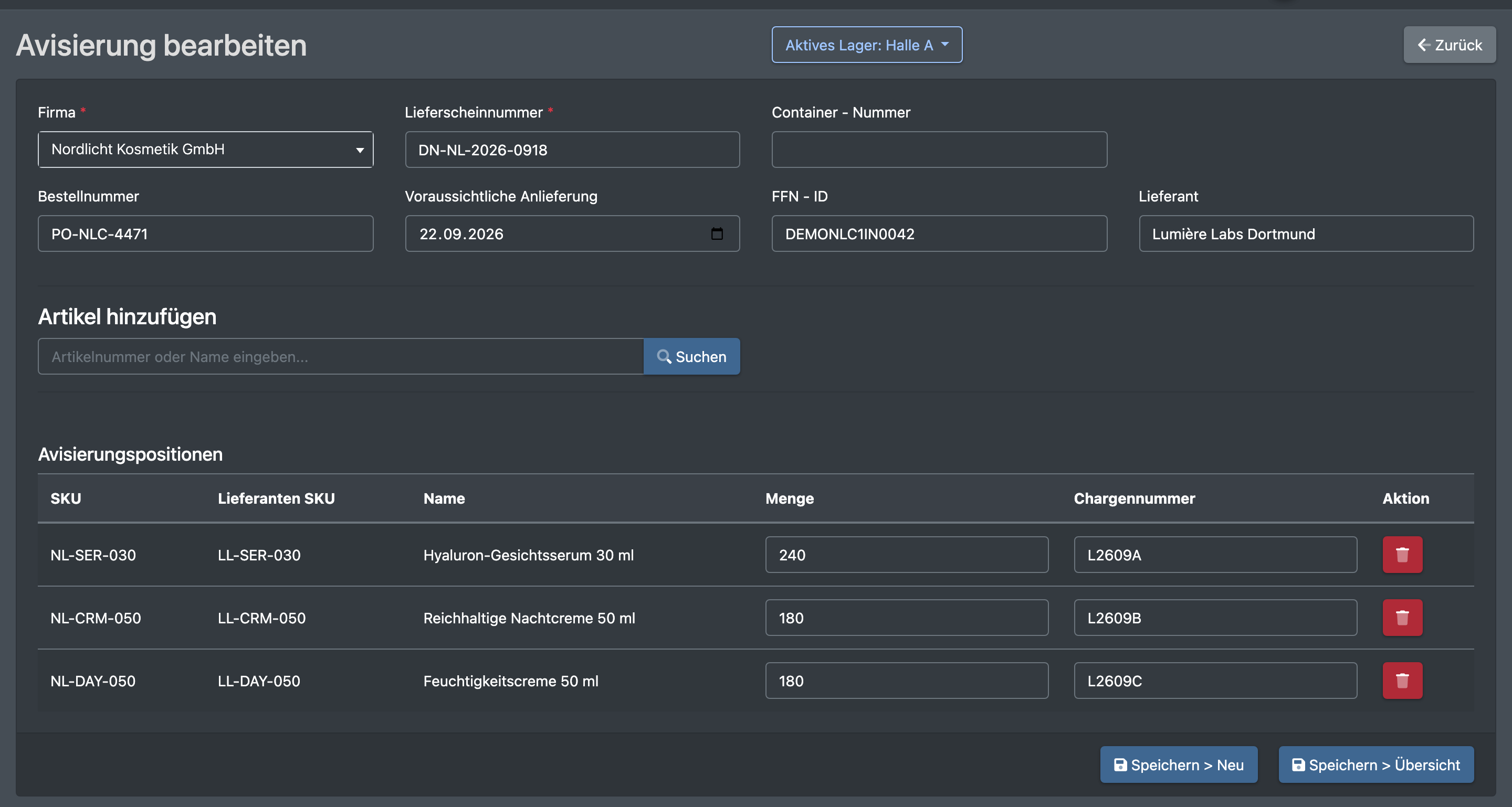Open the Firma dropdown Nordlicht Kosmetik GmbH
The image size is (1512, 807).
pos(205,150)
